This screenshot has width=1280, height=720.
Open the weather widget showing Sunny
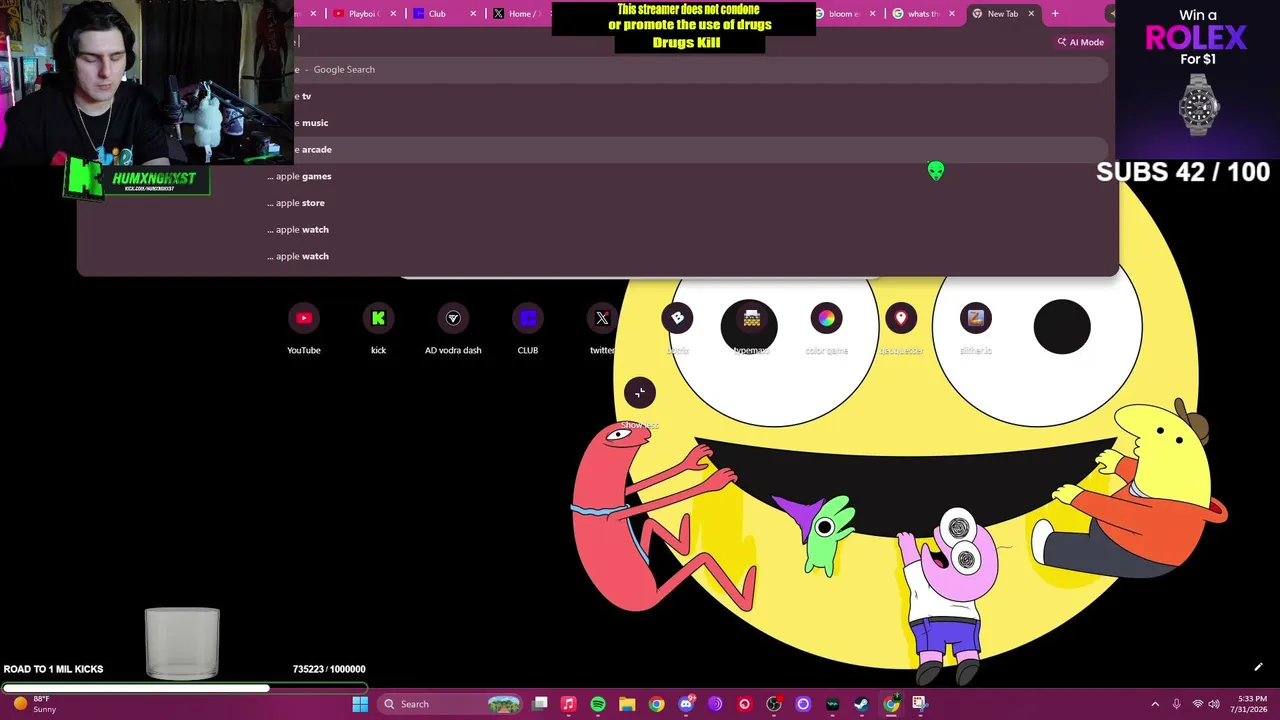click(34, 704)
